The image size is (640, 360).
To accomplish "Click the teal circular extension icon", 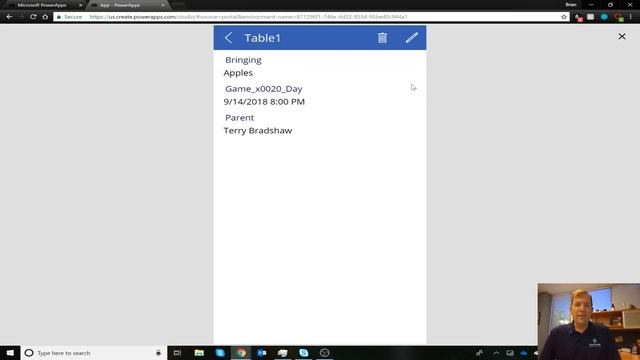I will point(604,17).
